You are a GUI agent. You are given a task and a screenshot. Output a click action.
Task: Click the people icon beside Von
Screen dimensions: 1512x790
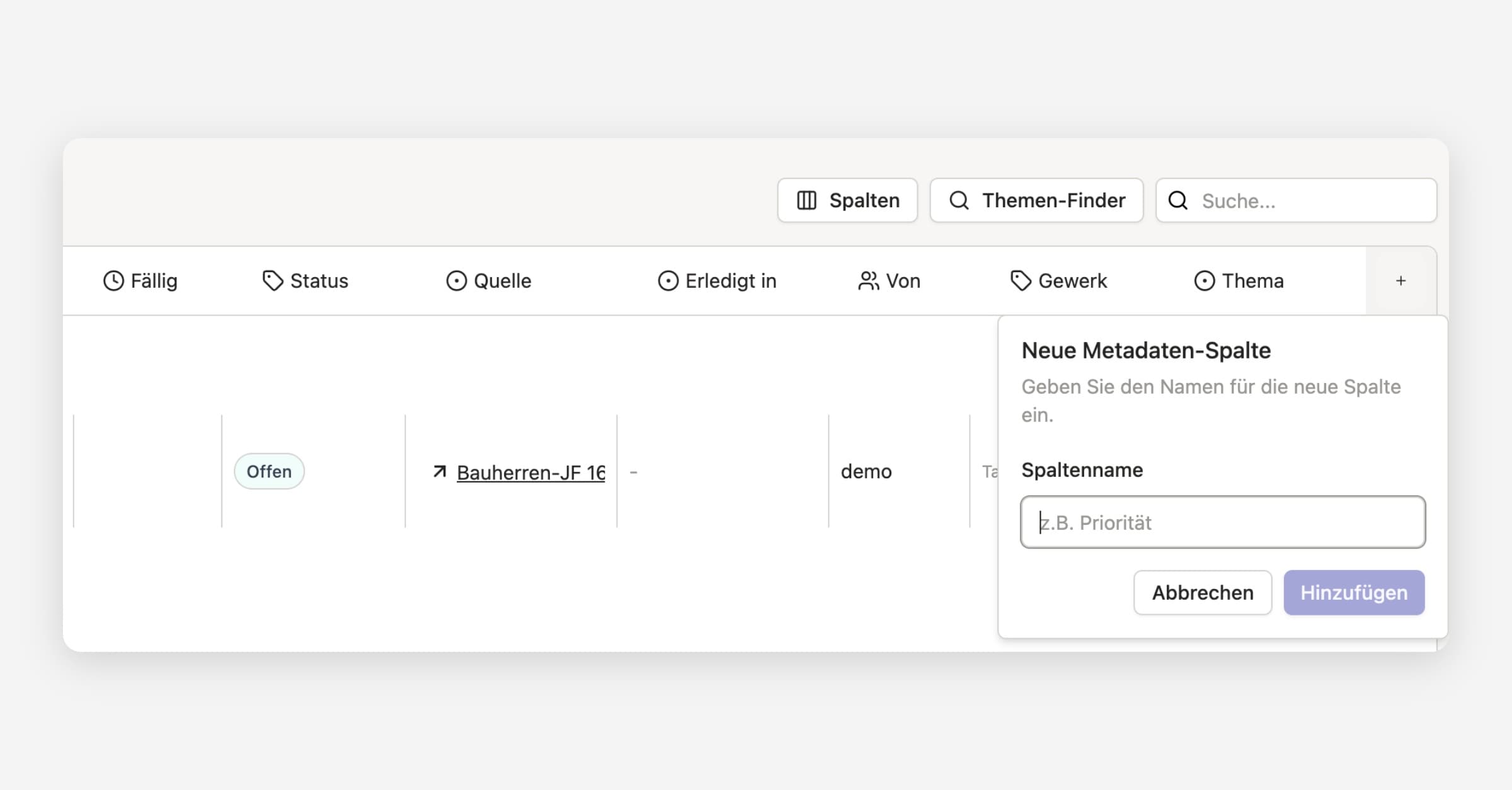[x=868, y=281]
